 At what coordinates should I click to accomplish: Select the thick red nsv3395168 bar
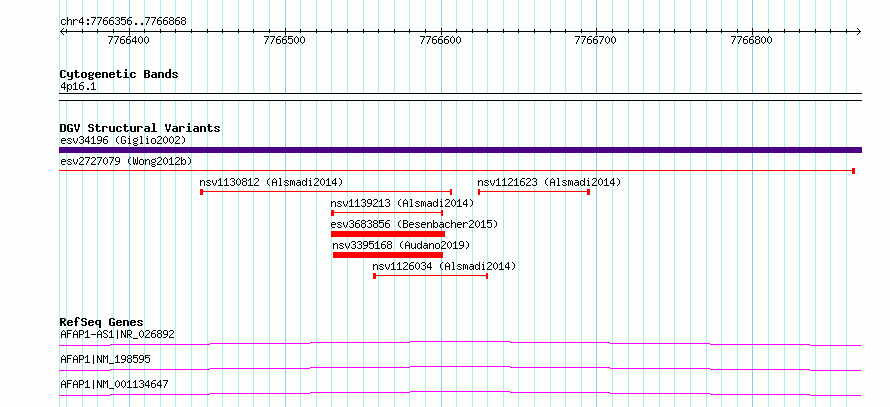(388, 255)
